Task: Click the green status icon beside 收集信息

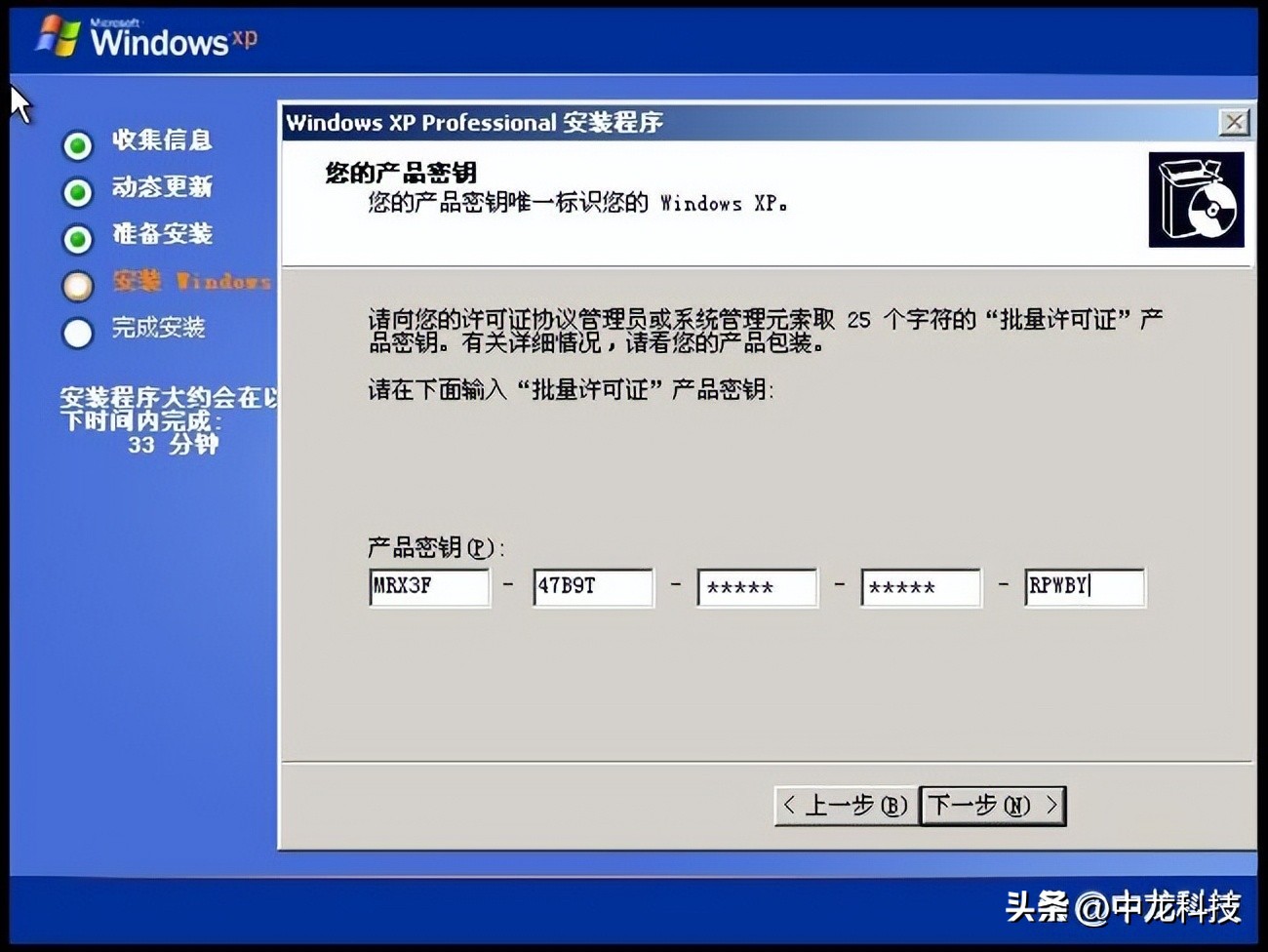Action: [77, 144]
